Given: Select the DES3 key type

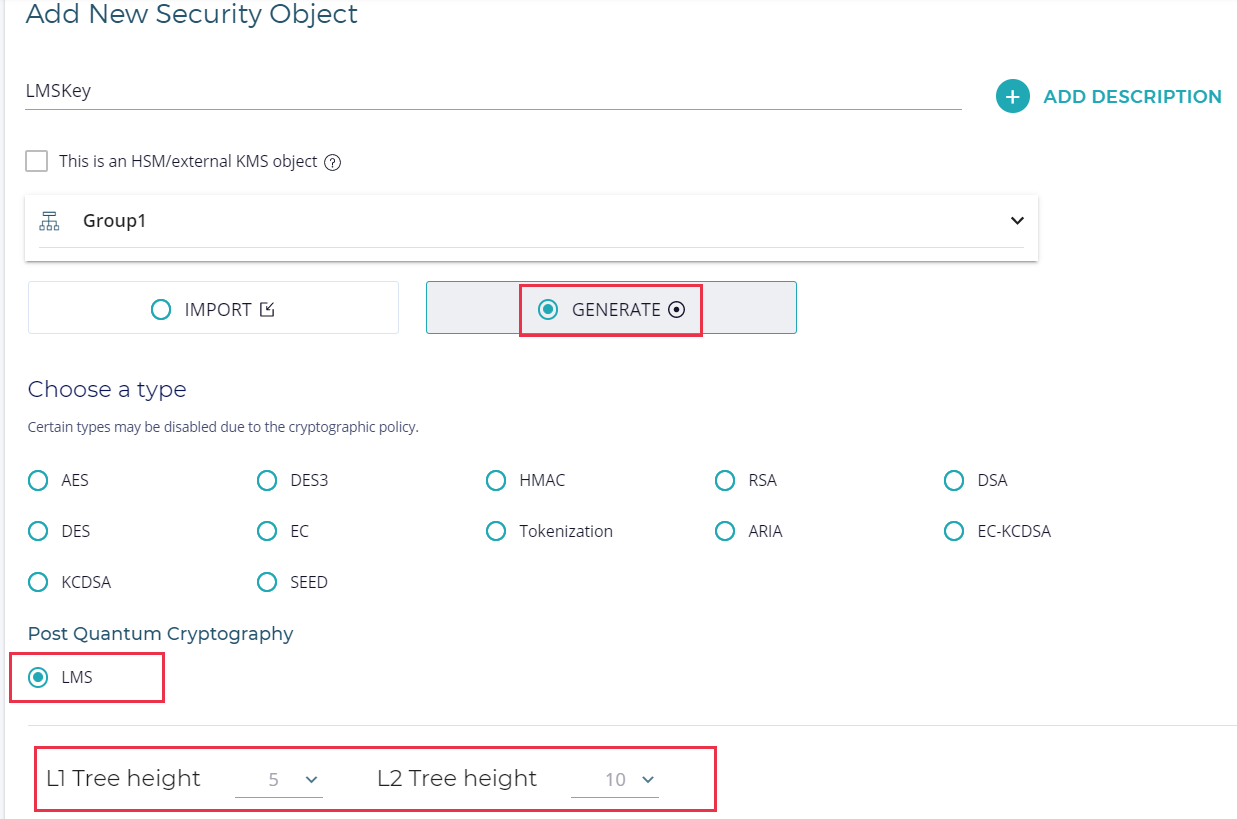Looking at the screenshot, I should 267,481.
